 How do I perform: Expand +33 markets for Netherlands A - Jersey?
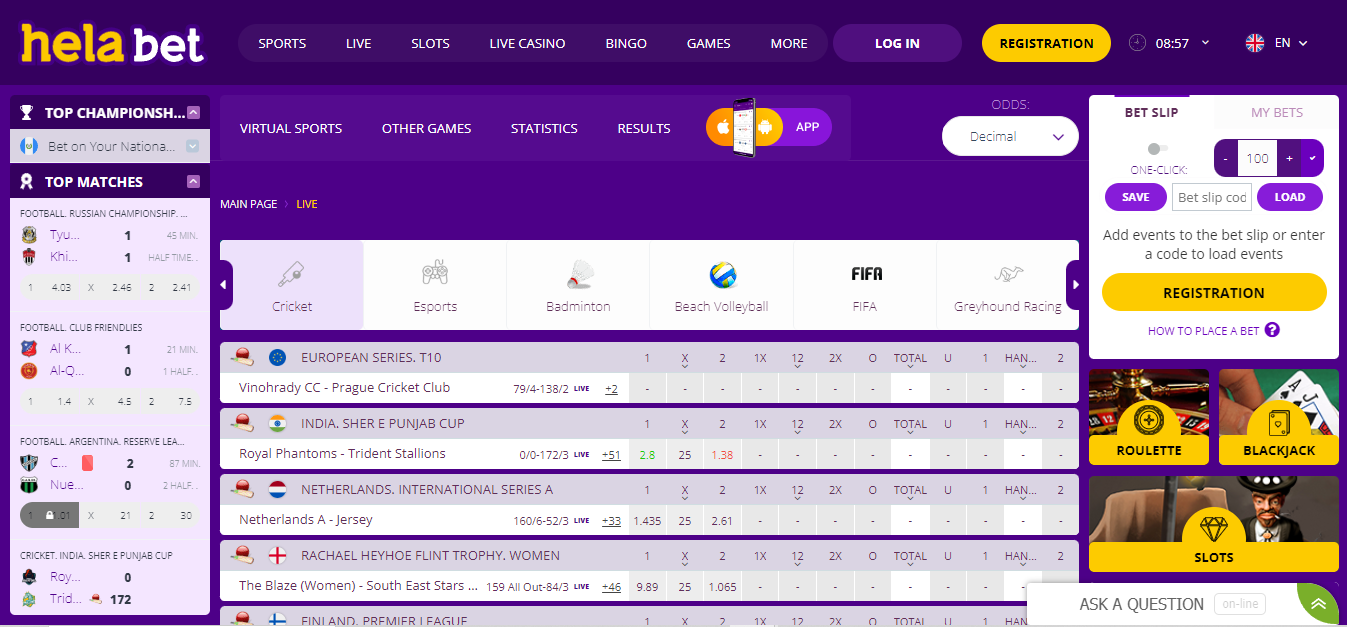click(611, 520)
